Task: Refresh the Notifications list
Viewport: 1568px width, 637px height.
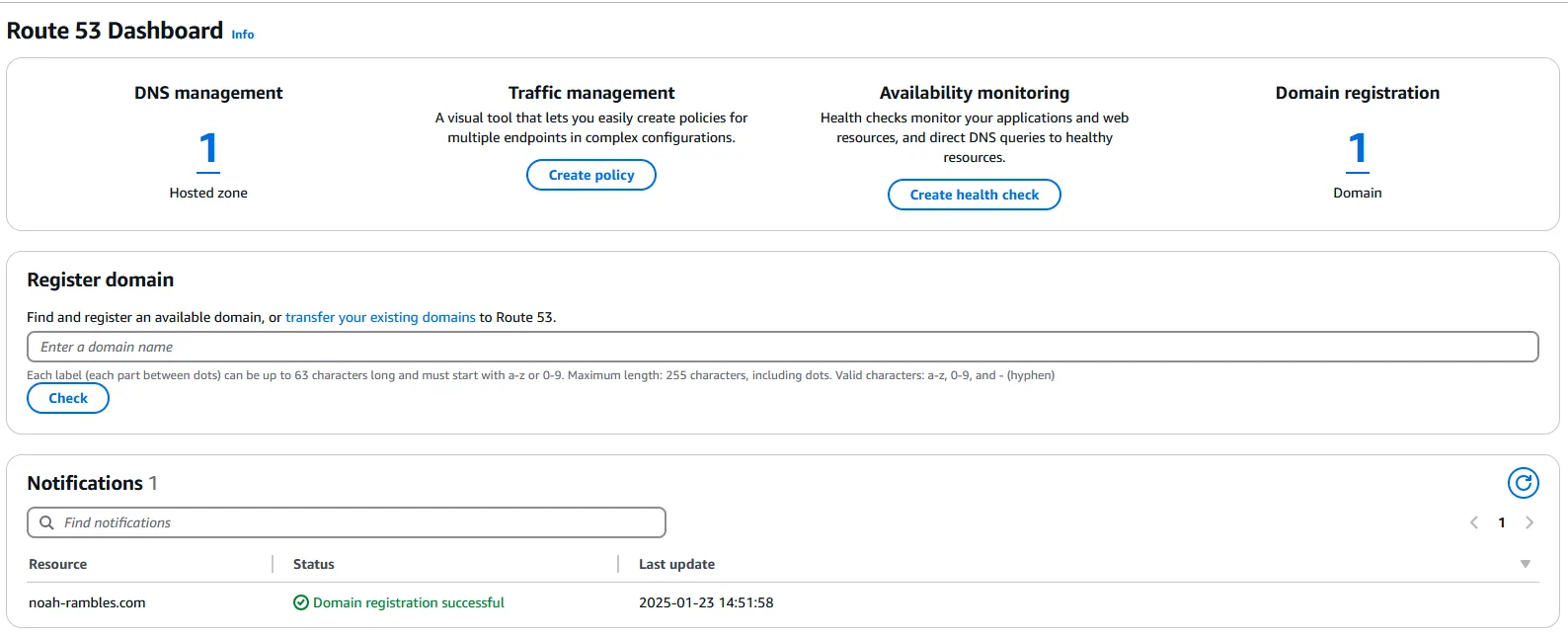Action: (x=1523, y=483)
